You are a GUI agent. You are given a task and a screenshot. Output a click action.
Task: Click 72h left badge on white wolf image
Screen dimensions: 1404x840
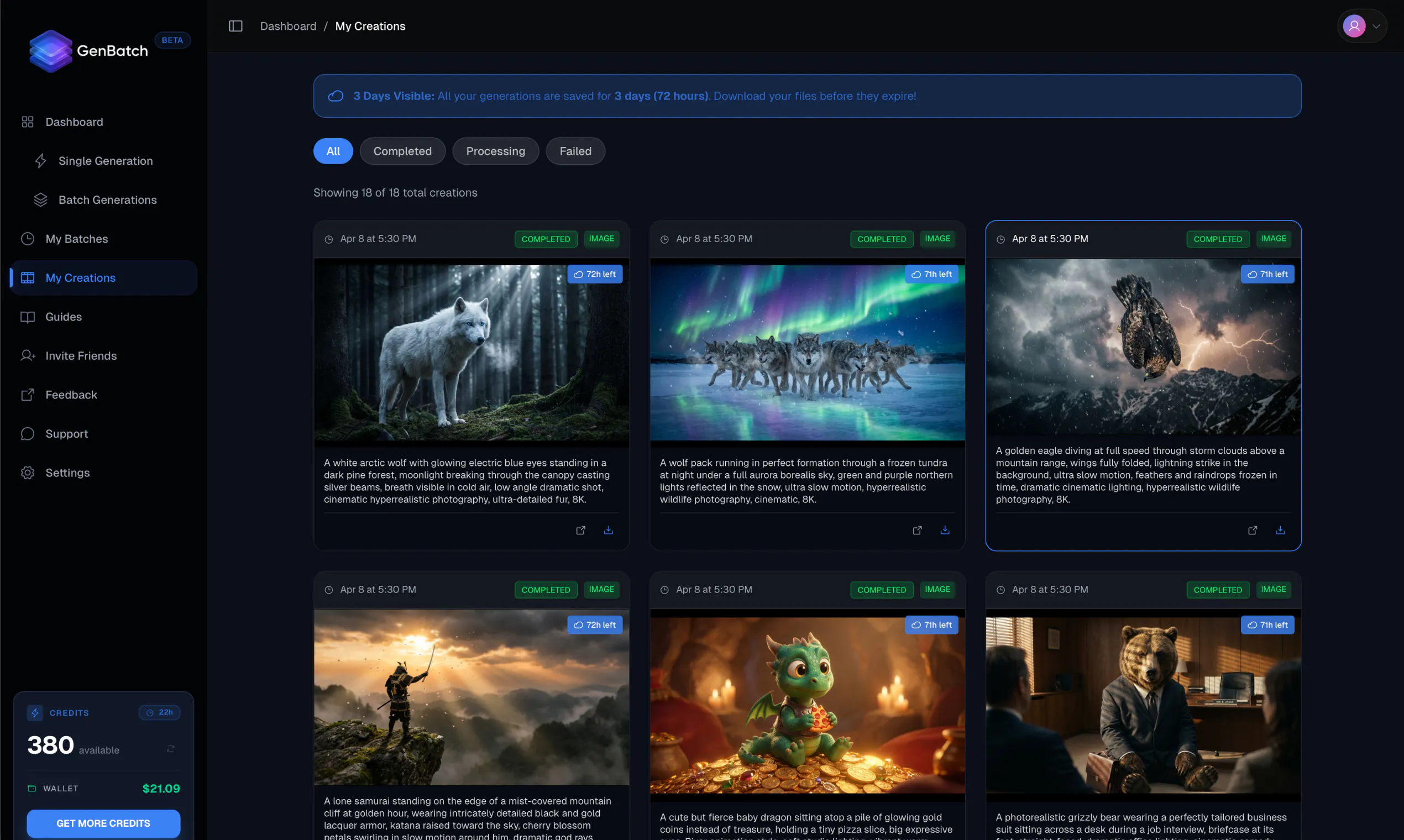(595, 274)
